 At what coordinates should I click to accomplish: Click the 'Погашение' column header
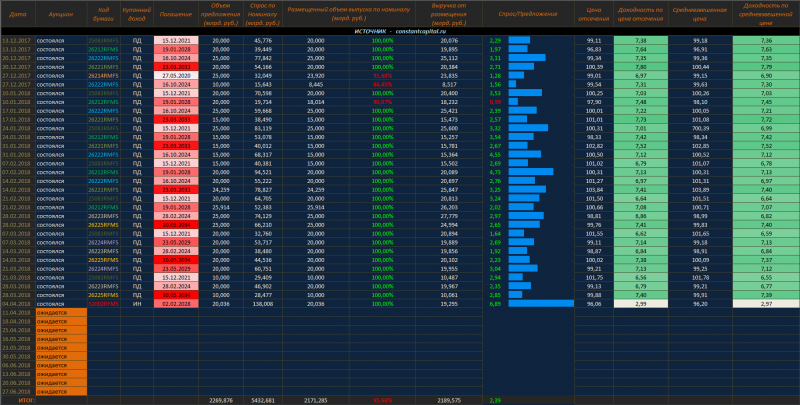click(175, 16)
